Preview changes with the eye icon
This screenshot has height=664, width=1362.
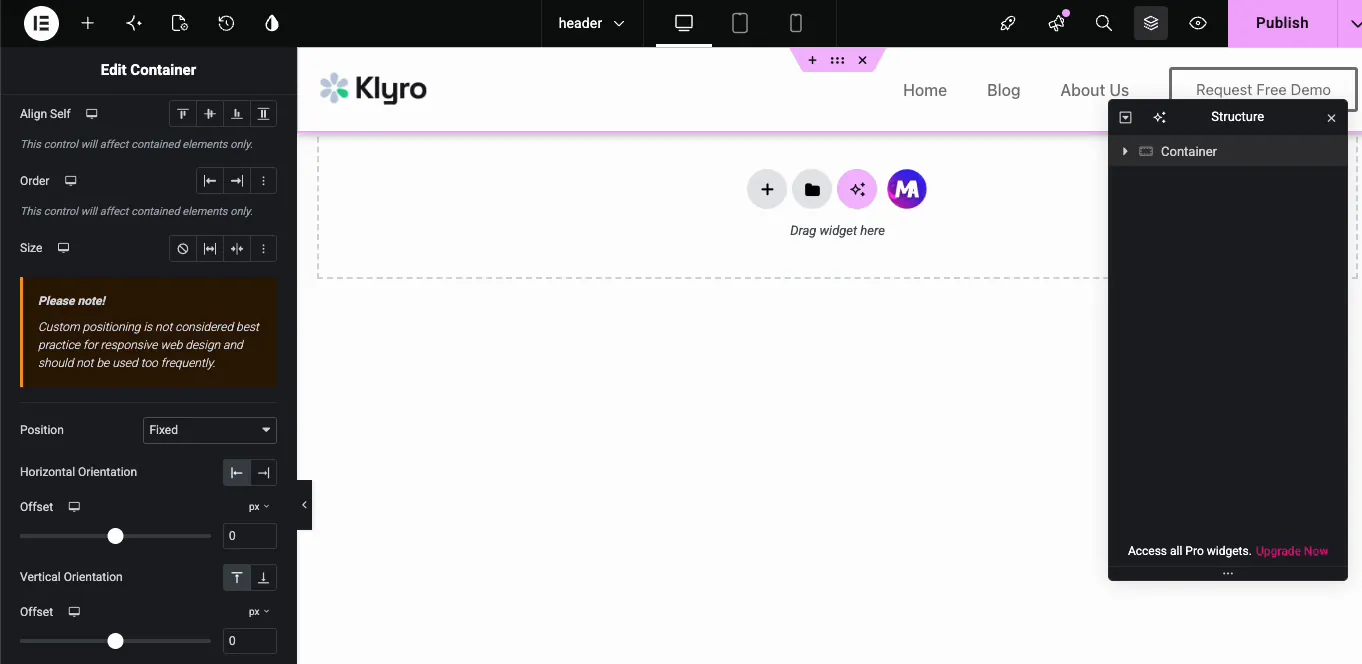[1198, 23]
